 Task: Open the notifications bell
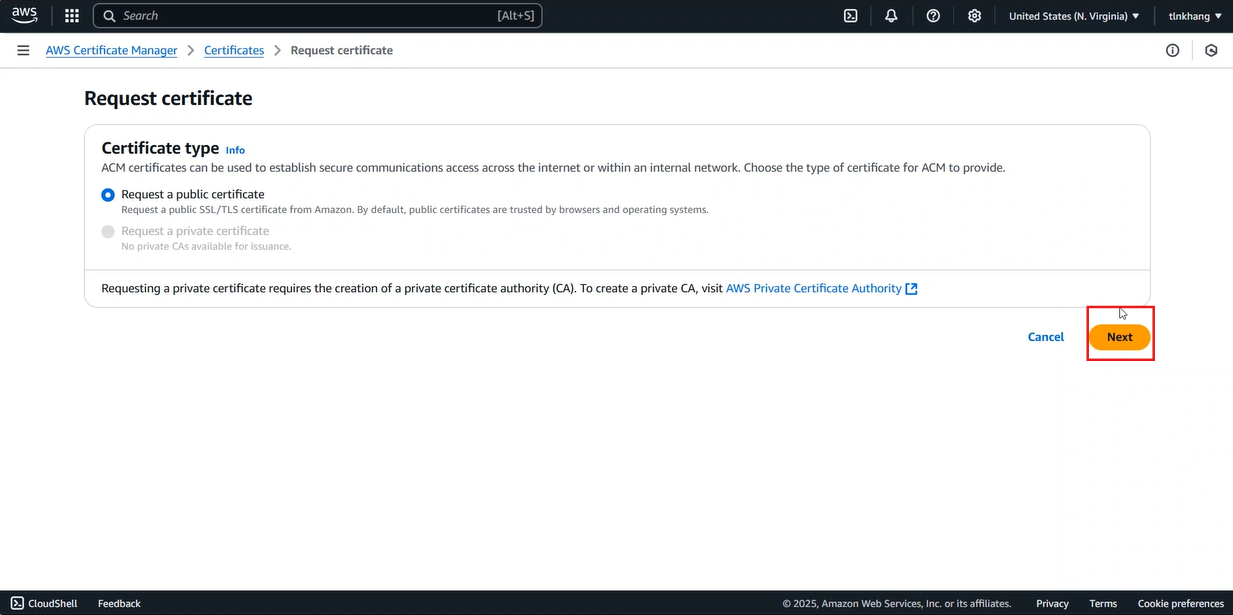click(x=891, y=16)
